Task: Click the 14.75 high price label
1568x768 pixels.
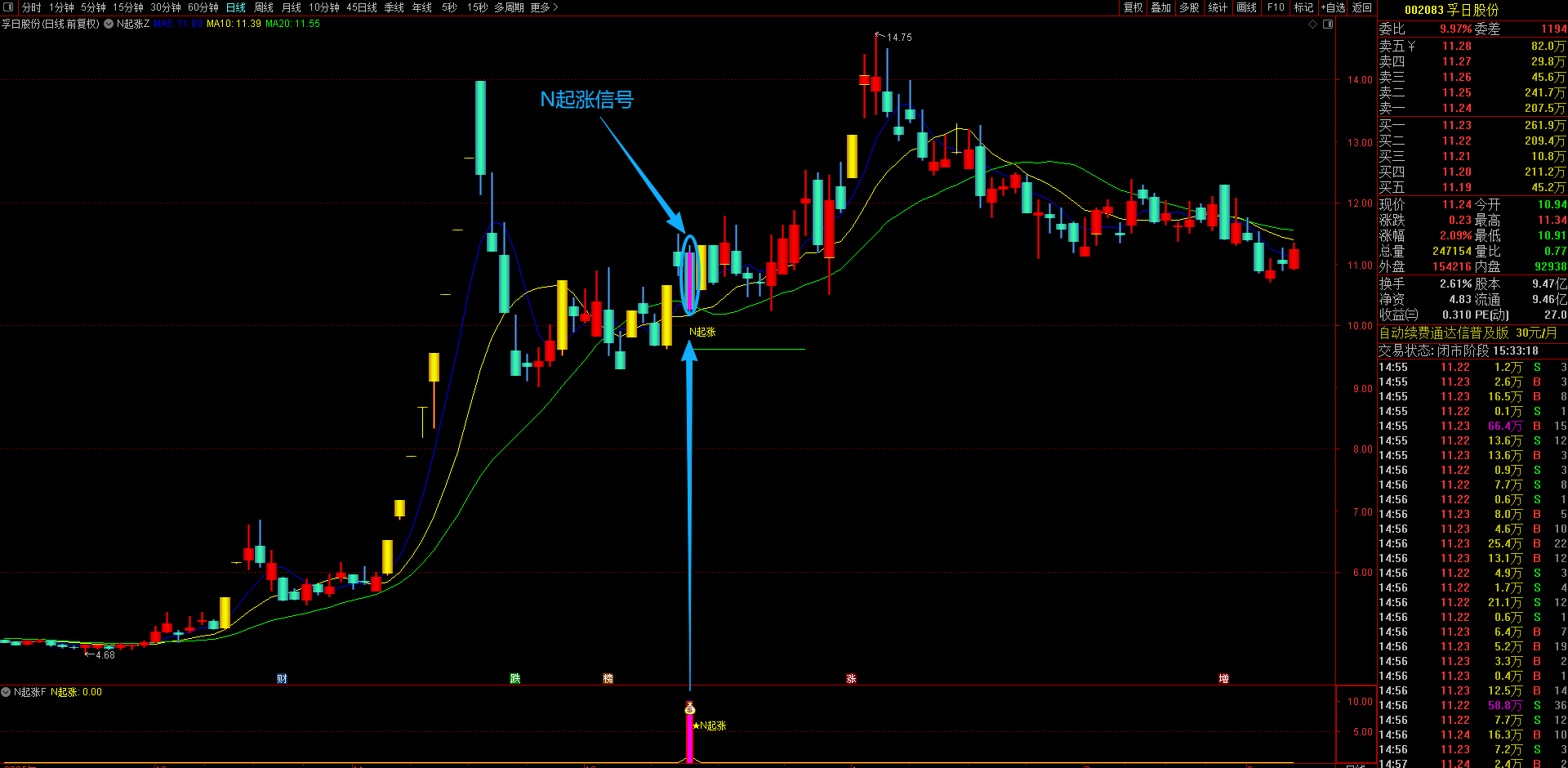Action: click(x=899, y=38)
